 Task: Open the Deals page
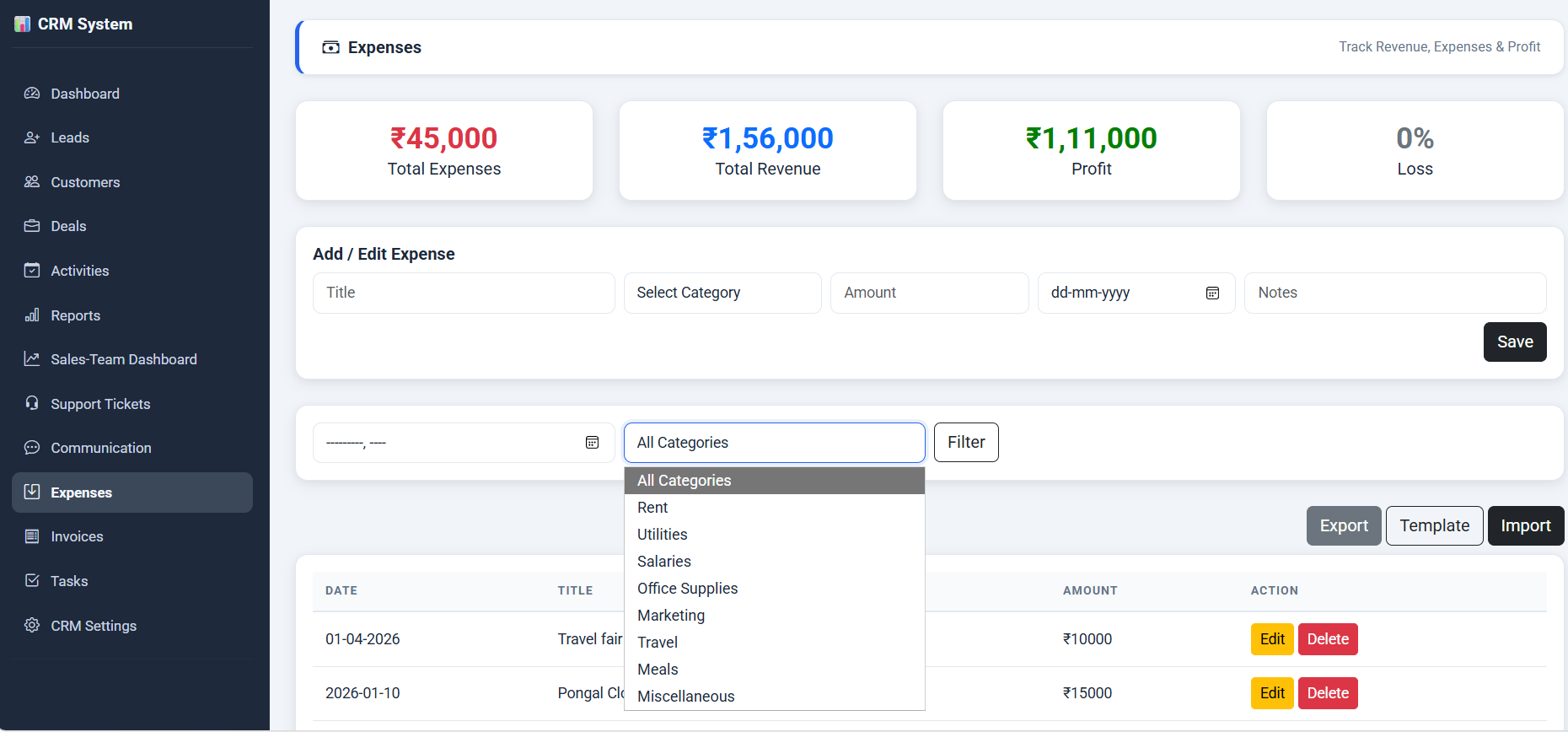(x=132, y=226)
